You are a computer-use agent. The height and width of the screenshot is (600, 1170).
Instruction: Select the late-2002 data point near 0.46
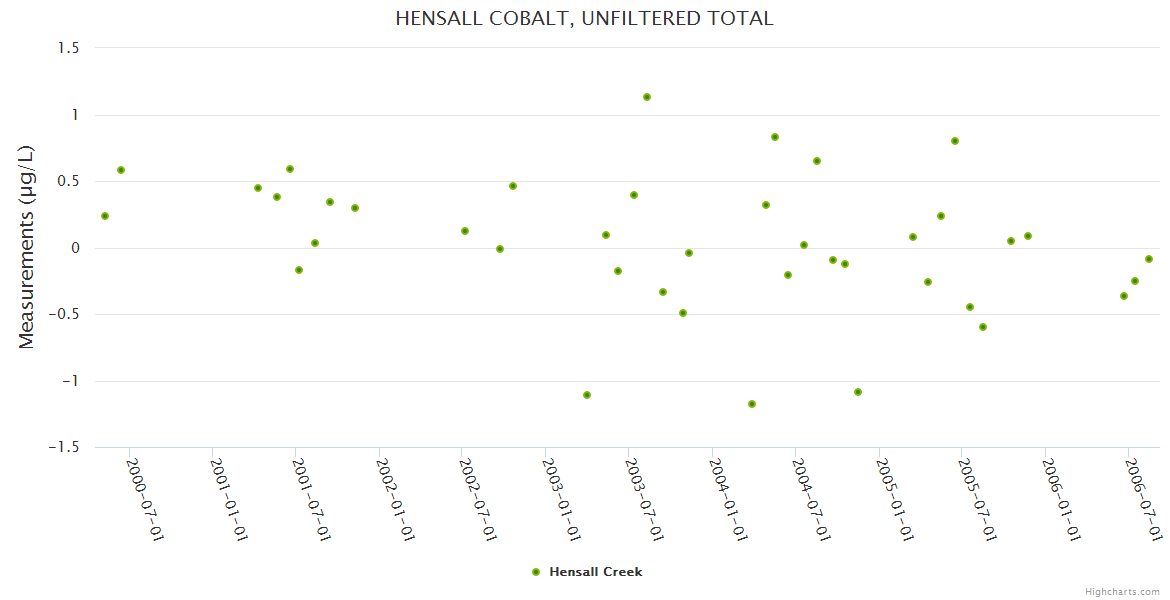pyautogui.click(x=513, y=186)
